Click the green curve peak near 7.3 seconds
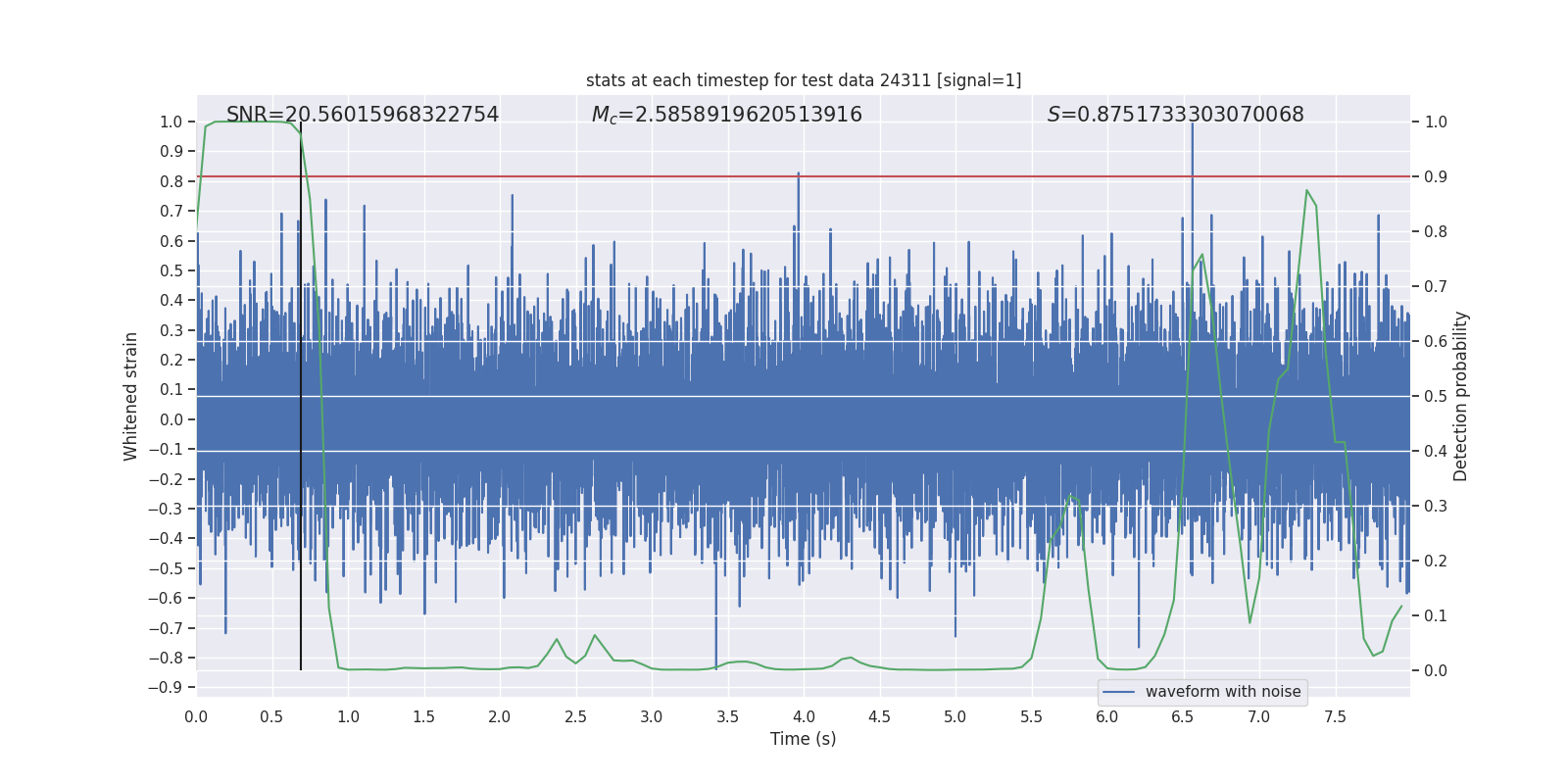The height and width of the screenshot is (784, 1568). pyautogui.click(x=1306, y=191)
